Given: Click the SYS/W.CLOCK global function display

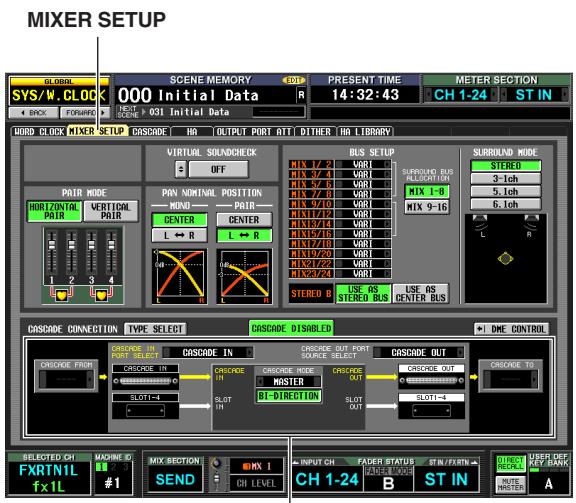Looking at the screenshot, I should pyautogui.click(x=59, y=96).
